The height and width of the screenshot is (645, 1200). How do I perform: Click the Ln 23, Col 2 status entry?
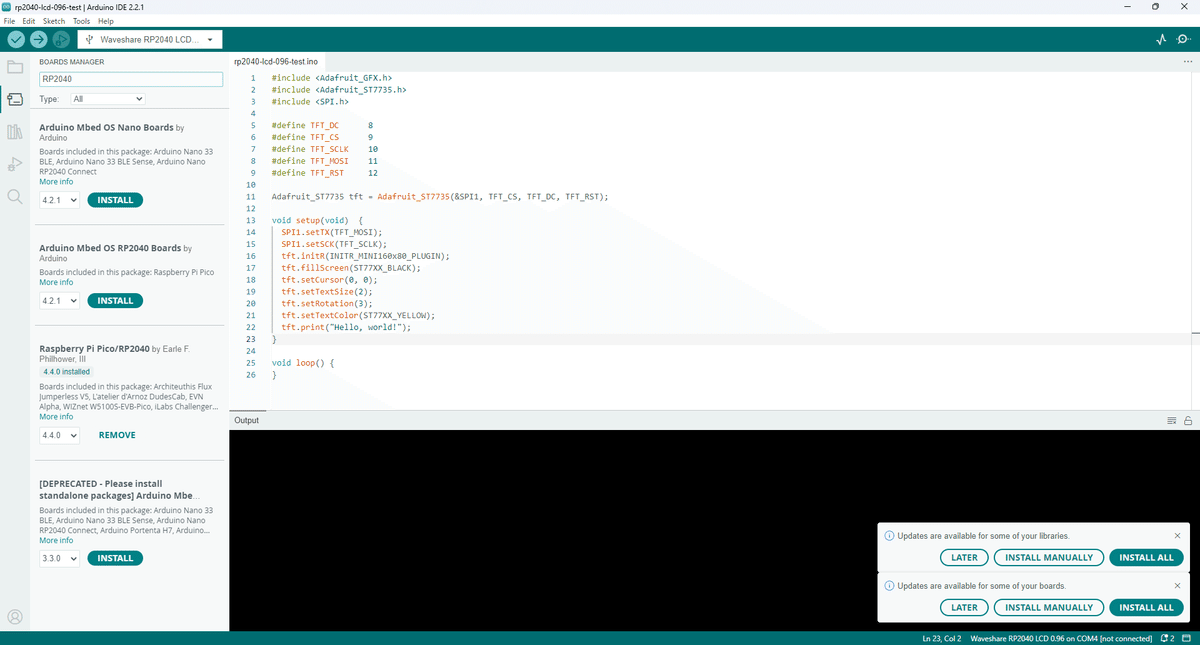click(941, 638)
